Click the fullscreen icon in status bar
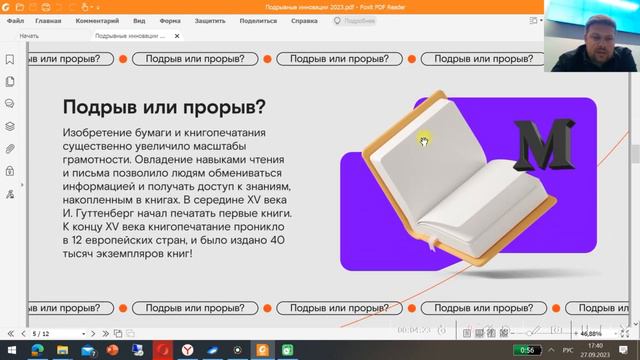 pyautogui.click(x=625, y=333)
